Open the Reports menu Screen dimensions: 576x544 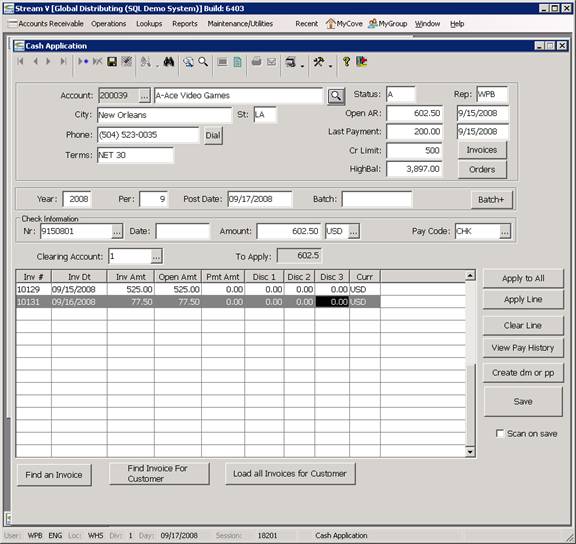click(185, 24)
